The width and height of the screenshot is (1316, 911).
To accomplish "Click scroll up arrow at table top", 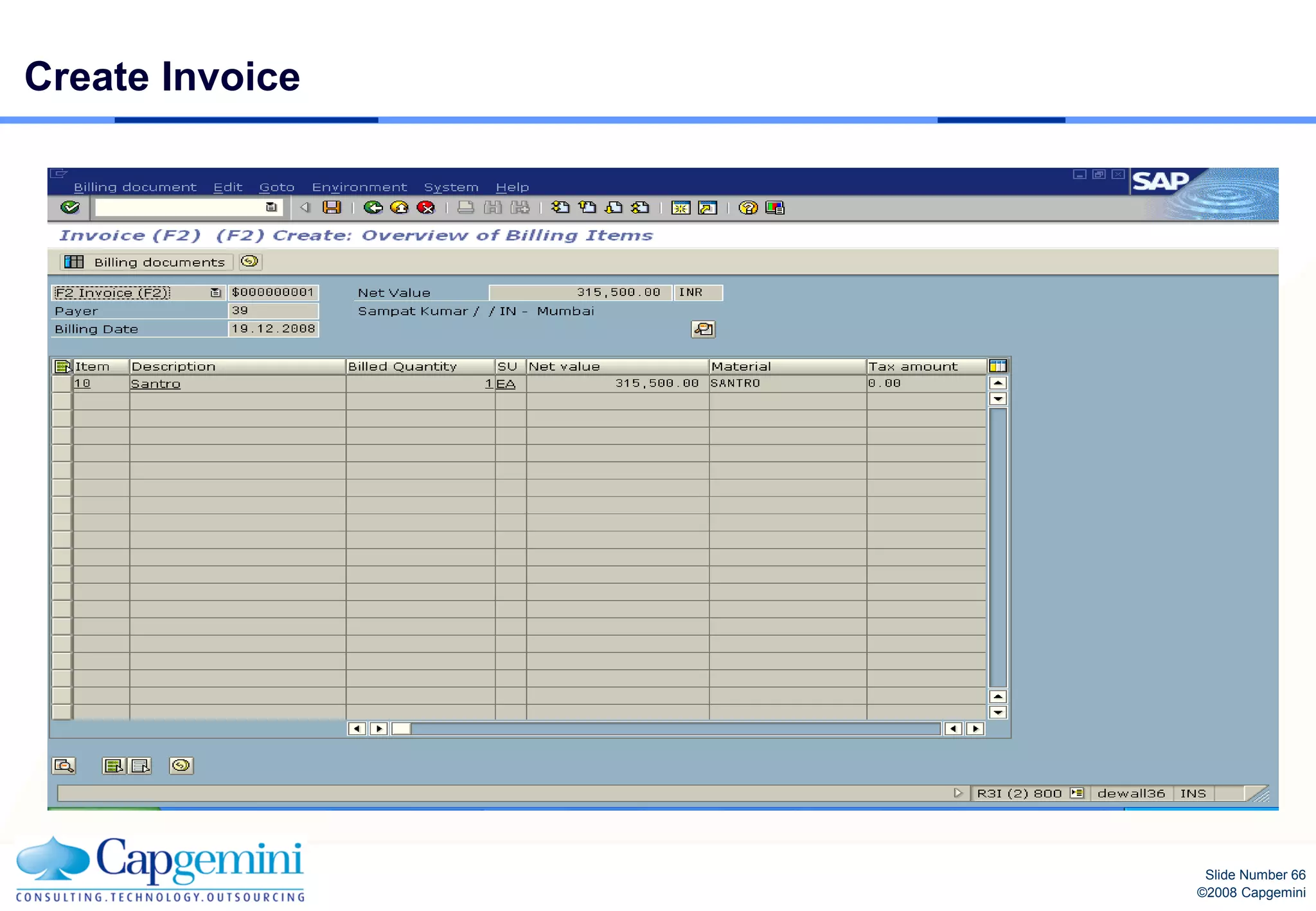I will tap(998, 383).
